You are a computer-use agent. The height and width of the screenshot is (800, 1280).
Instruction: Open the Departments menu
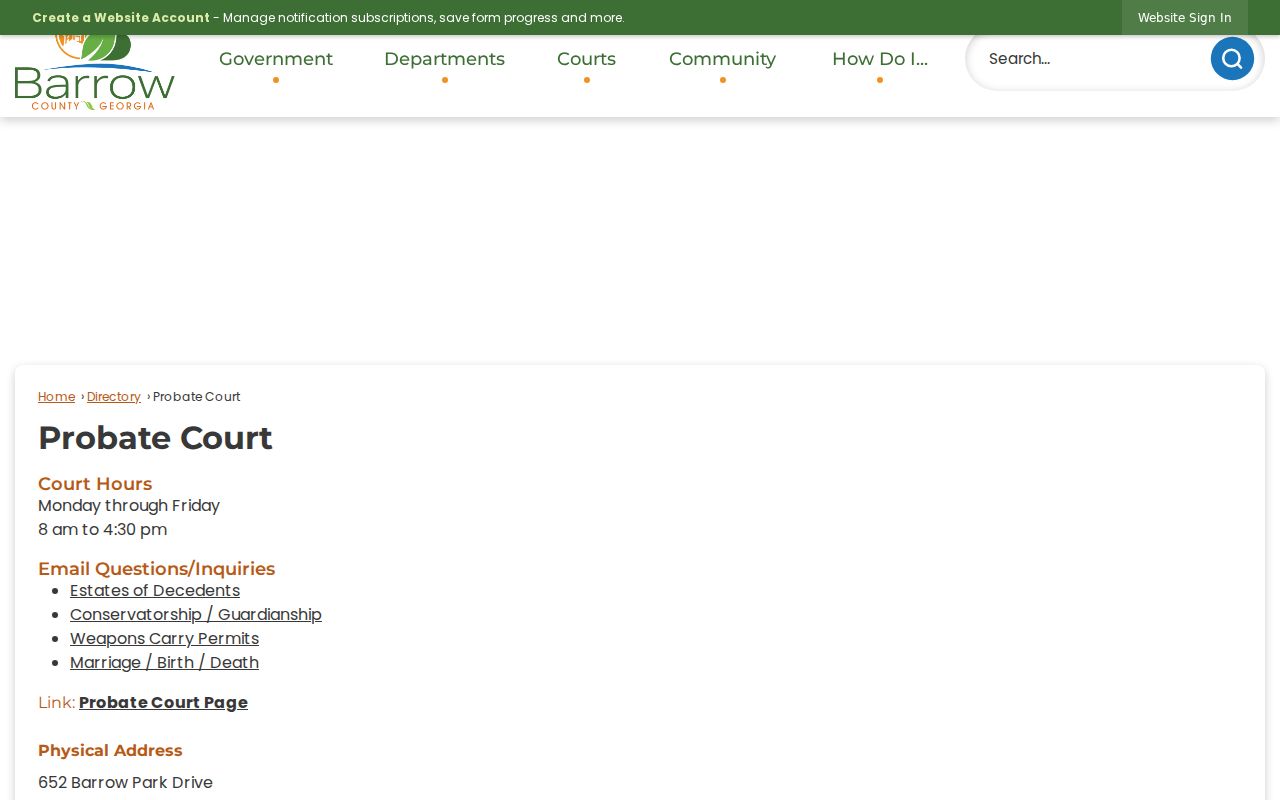[x=444, y=59]
